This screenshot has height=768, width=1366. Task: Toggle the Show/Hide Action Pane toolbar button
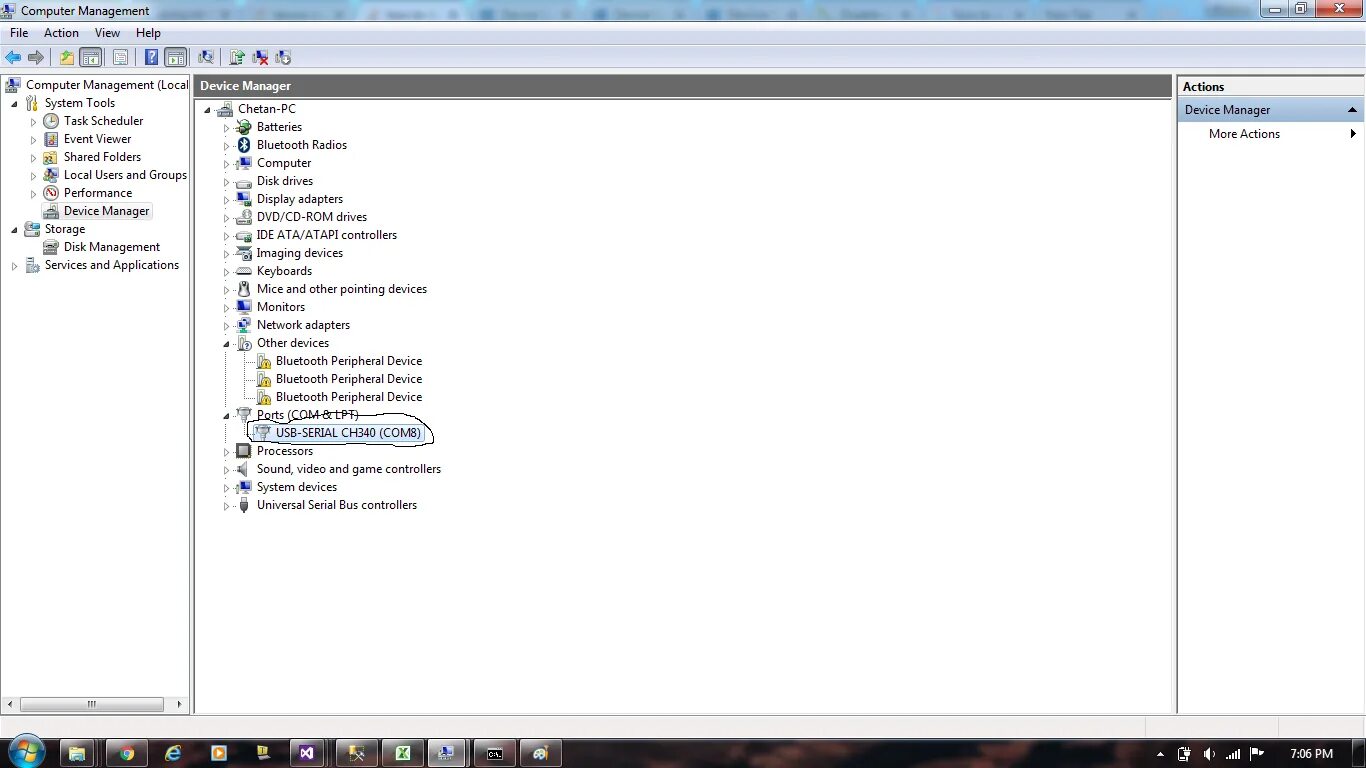pos(176,58)
